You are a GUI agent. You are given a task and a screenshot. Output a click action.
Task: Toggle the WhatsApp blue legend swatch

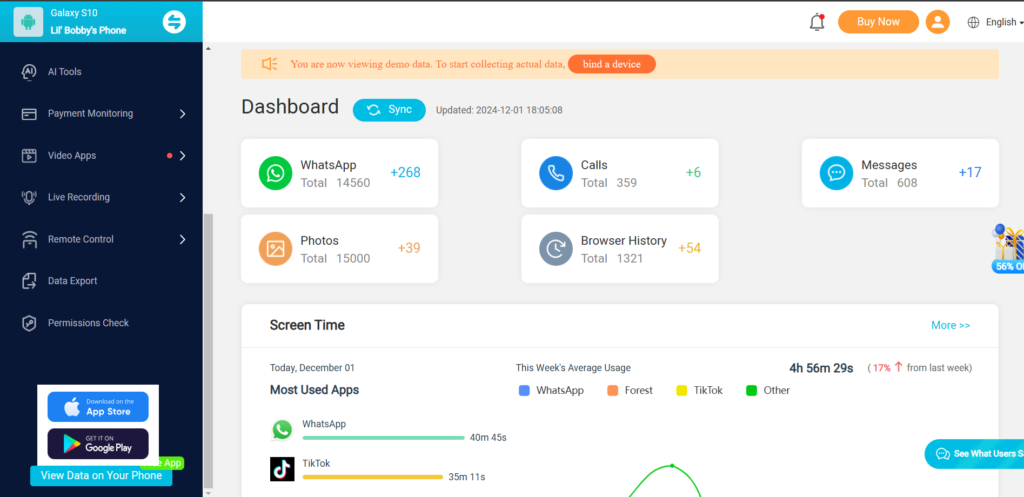(524, 391)
